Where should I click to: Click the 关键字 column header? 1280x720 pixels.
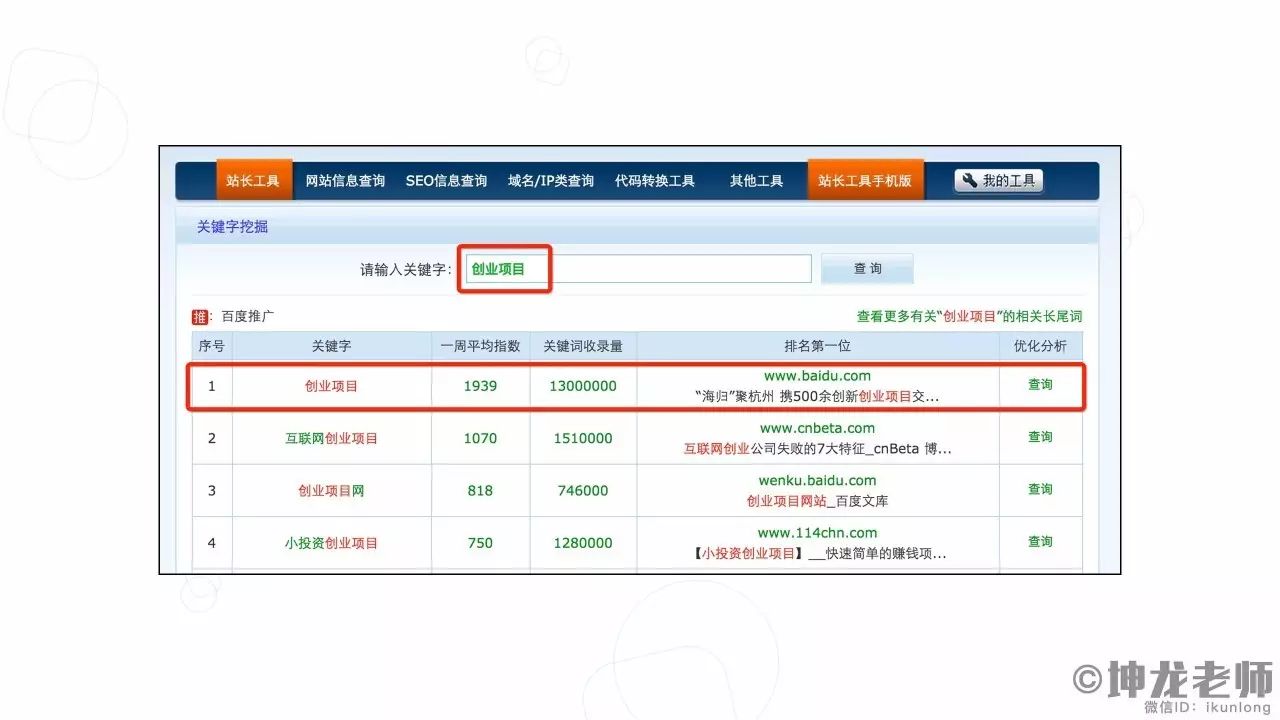pos(331,346)
